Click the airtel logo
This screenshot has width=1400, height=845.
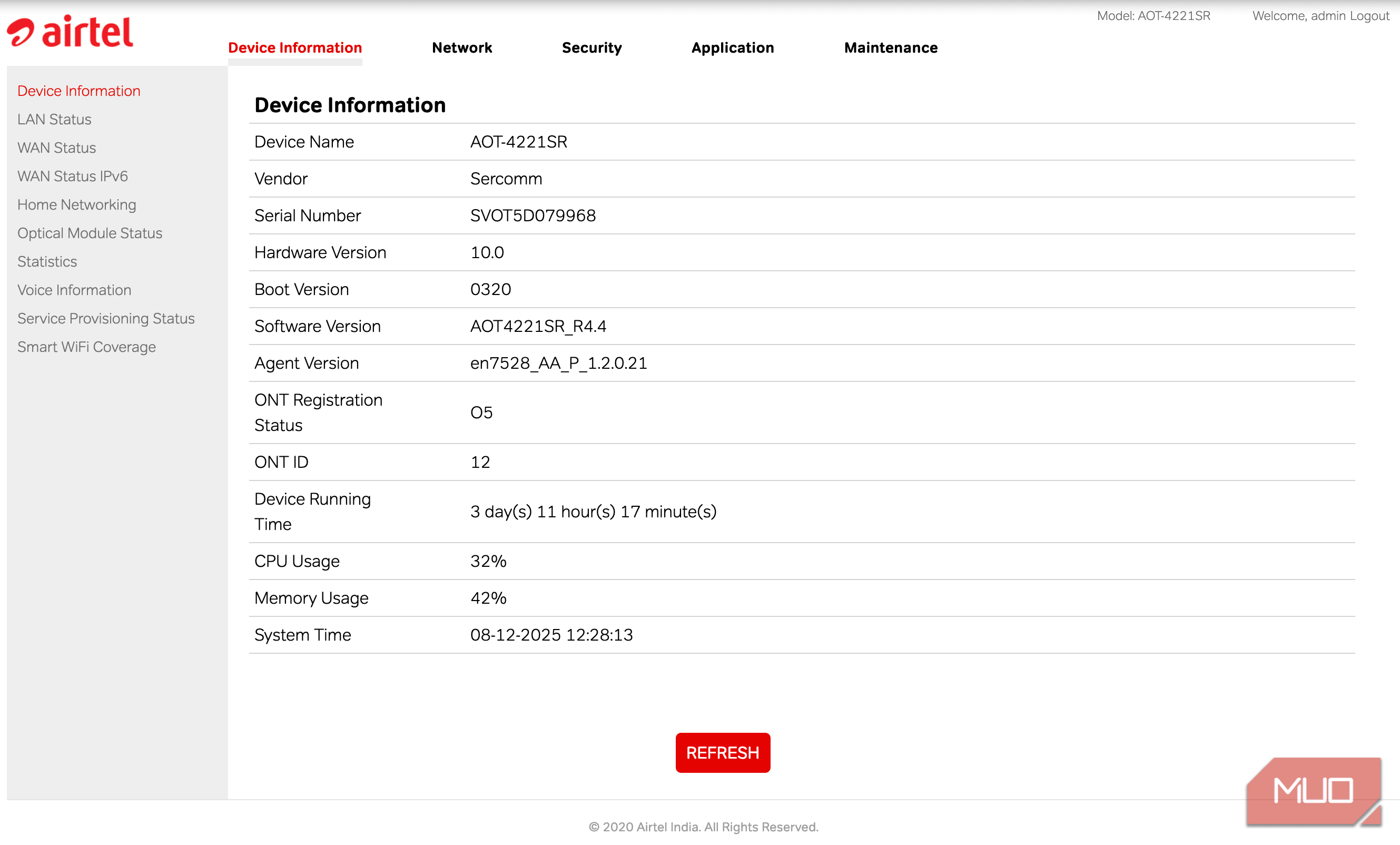tap(70, 32)
